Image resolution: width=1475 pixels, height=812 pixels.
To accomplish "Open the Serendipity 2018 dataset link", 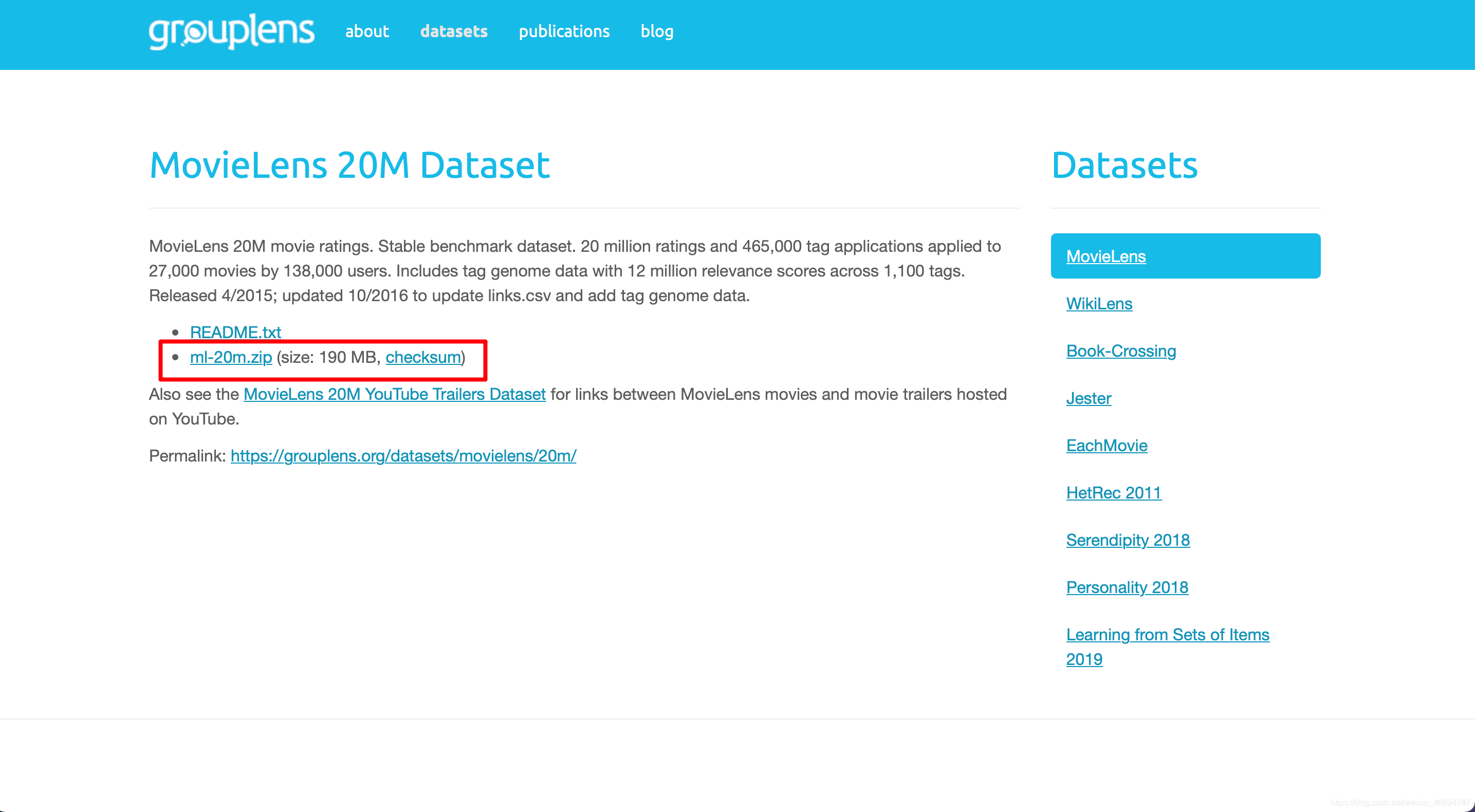I will 1128,540.
